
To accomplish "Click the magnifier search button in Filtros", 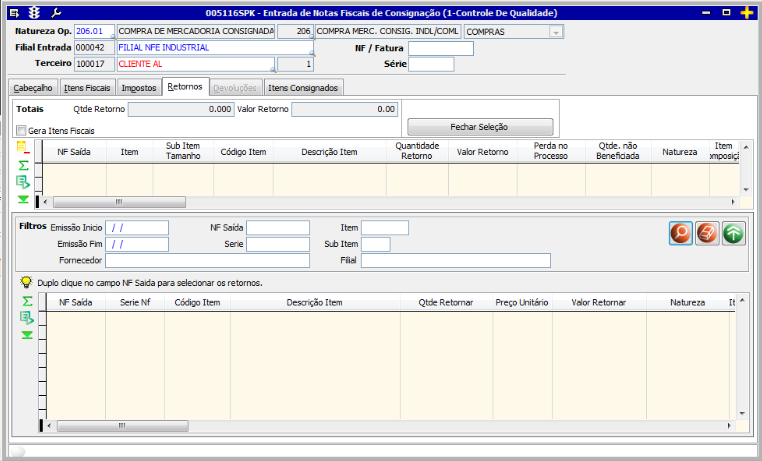I will pyautogui.click(x=681, y=232).
